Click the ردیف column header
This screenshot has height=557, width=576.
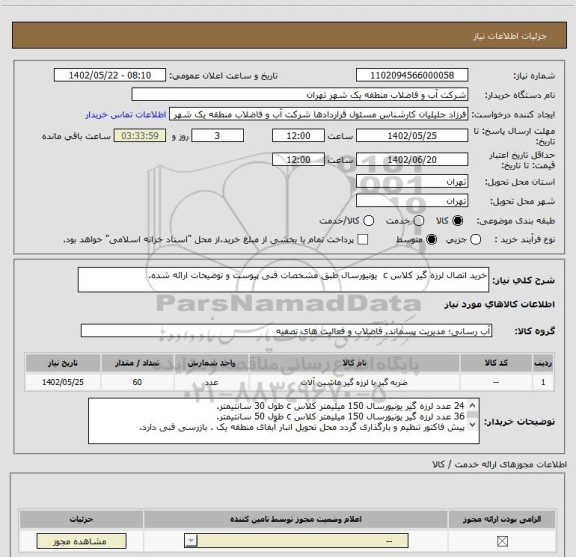coord(543,363)
